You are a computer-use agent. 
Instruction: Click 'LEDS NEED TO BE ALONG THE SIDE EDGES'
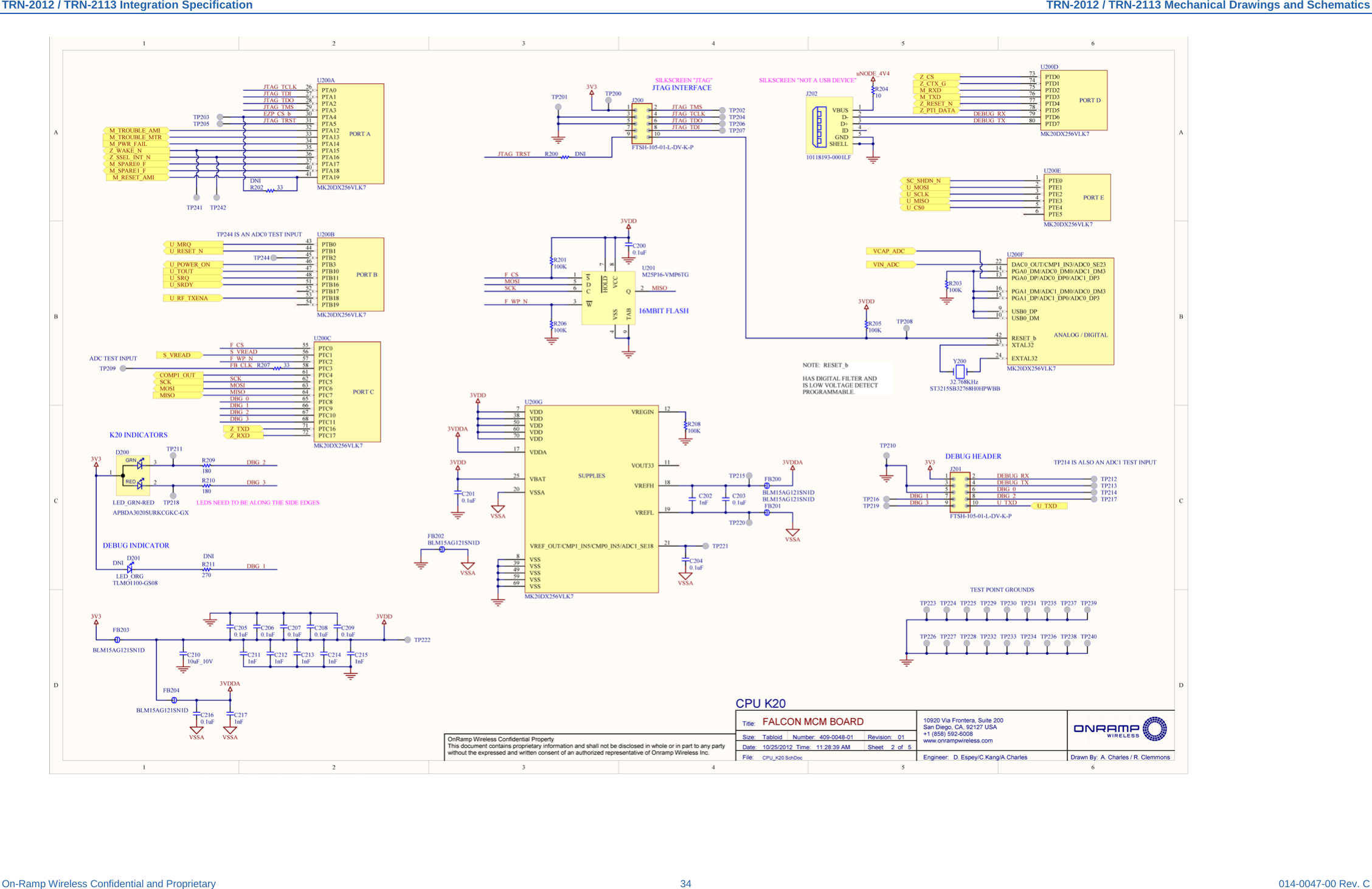(x=258, y=503)
